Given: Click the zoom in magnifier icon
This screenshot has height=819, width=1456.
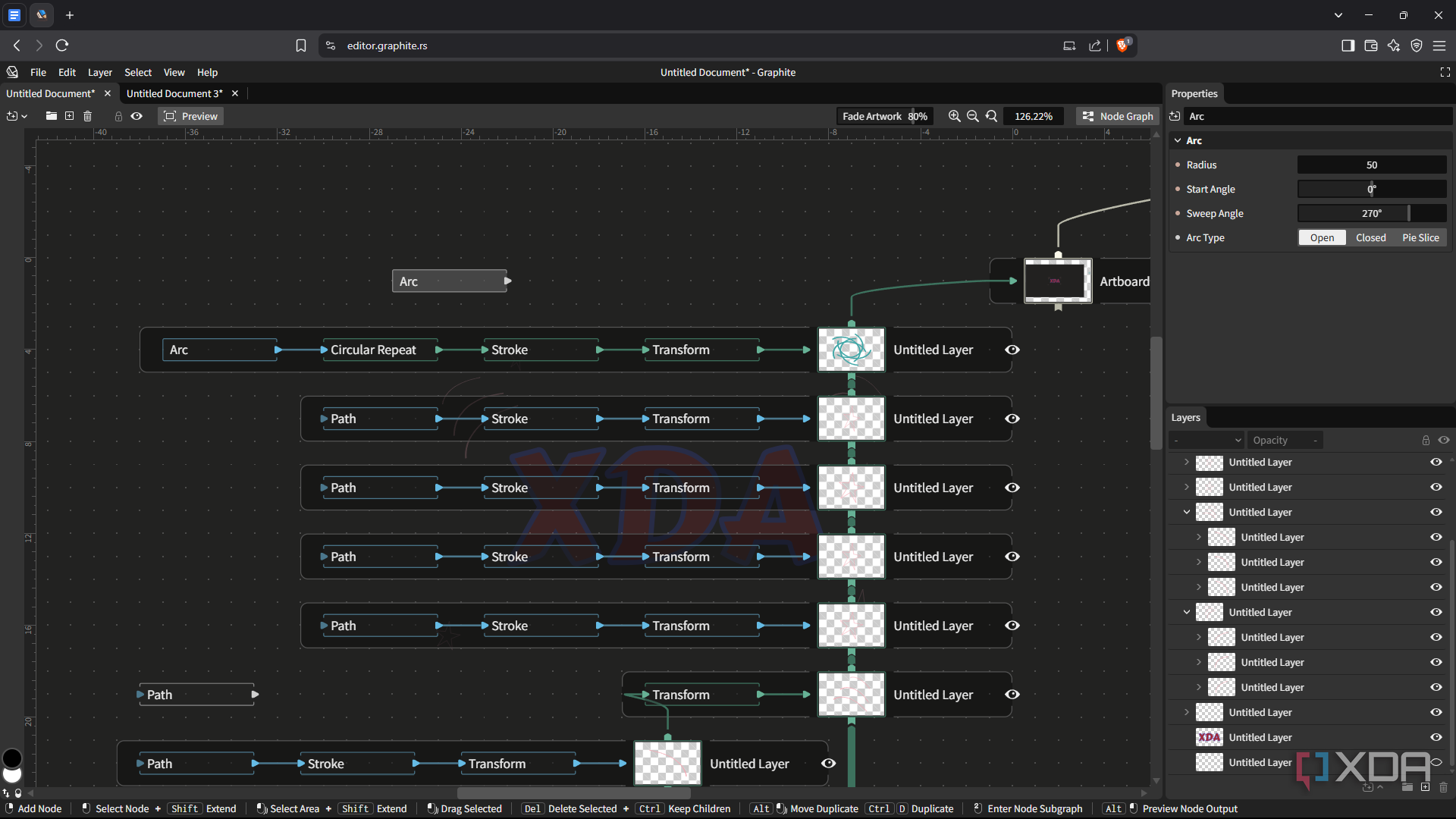Looking at the screenshot, I should click(x=955, y=116).
